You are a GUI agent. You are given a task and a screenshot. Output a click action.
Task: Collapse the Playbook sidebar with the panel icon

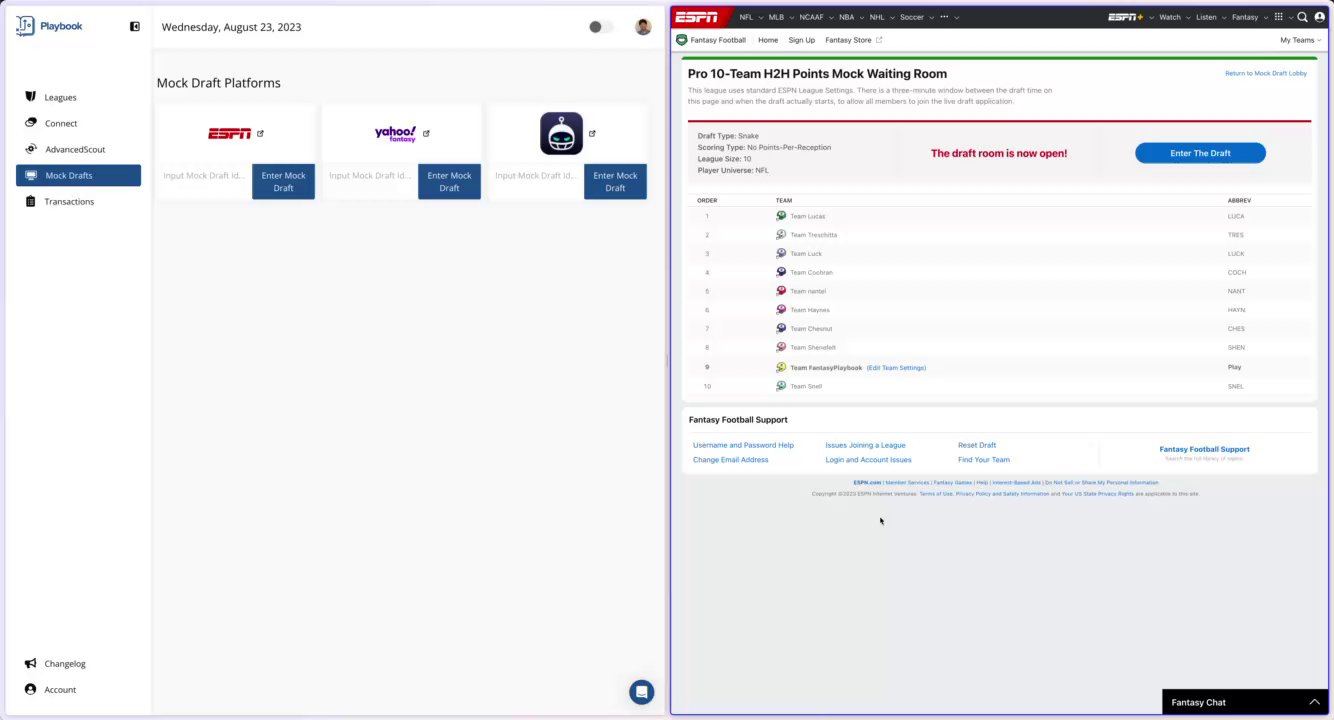[135, 27]
